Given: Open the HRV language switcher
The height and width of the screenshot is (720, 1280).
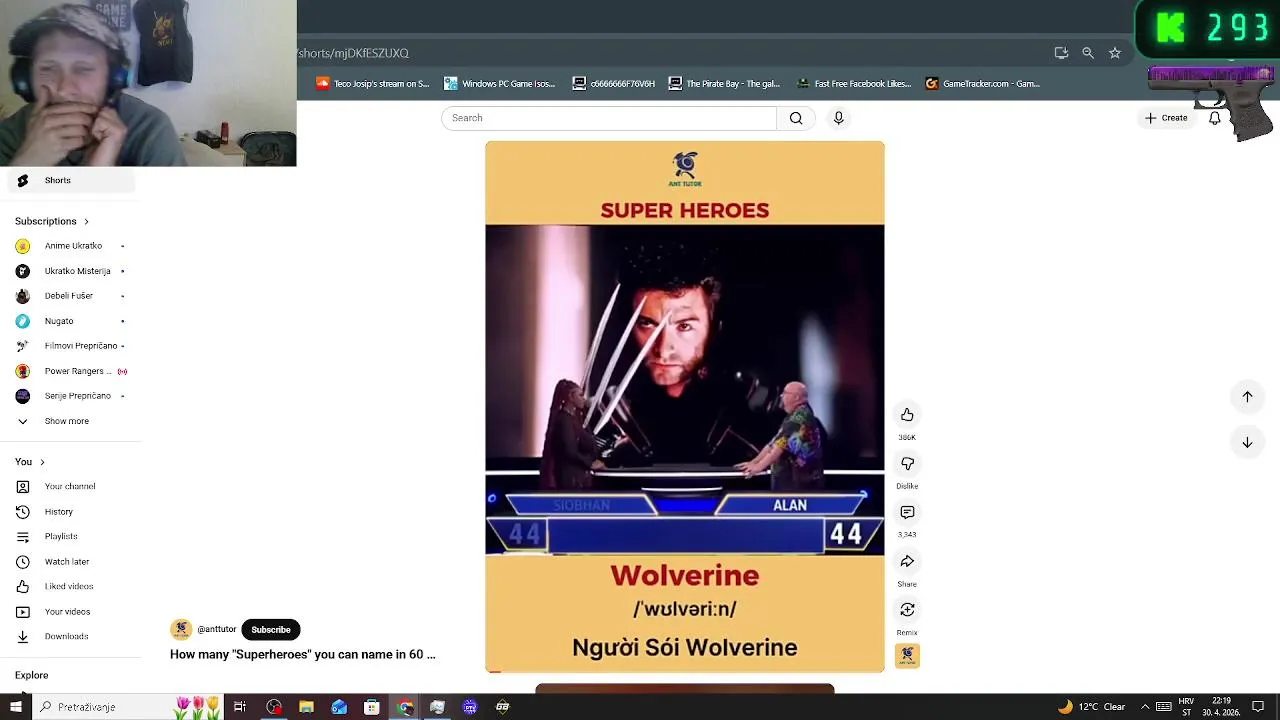Looking at the screenshot, I should pos(1186,707).
